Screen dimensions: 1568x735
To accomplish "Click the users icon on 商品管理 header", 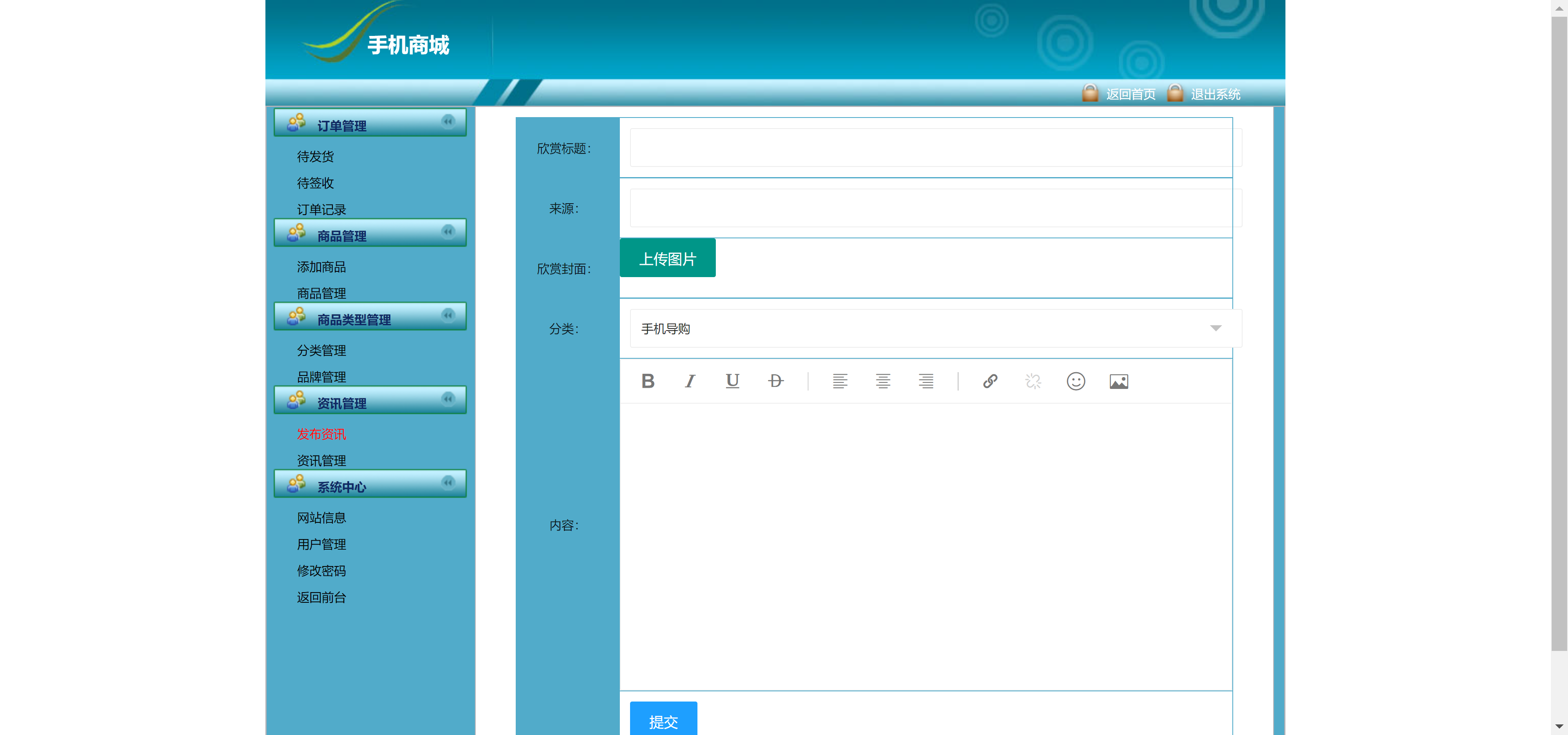I will pyautogui.click(x=296, y=233).
